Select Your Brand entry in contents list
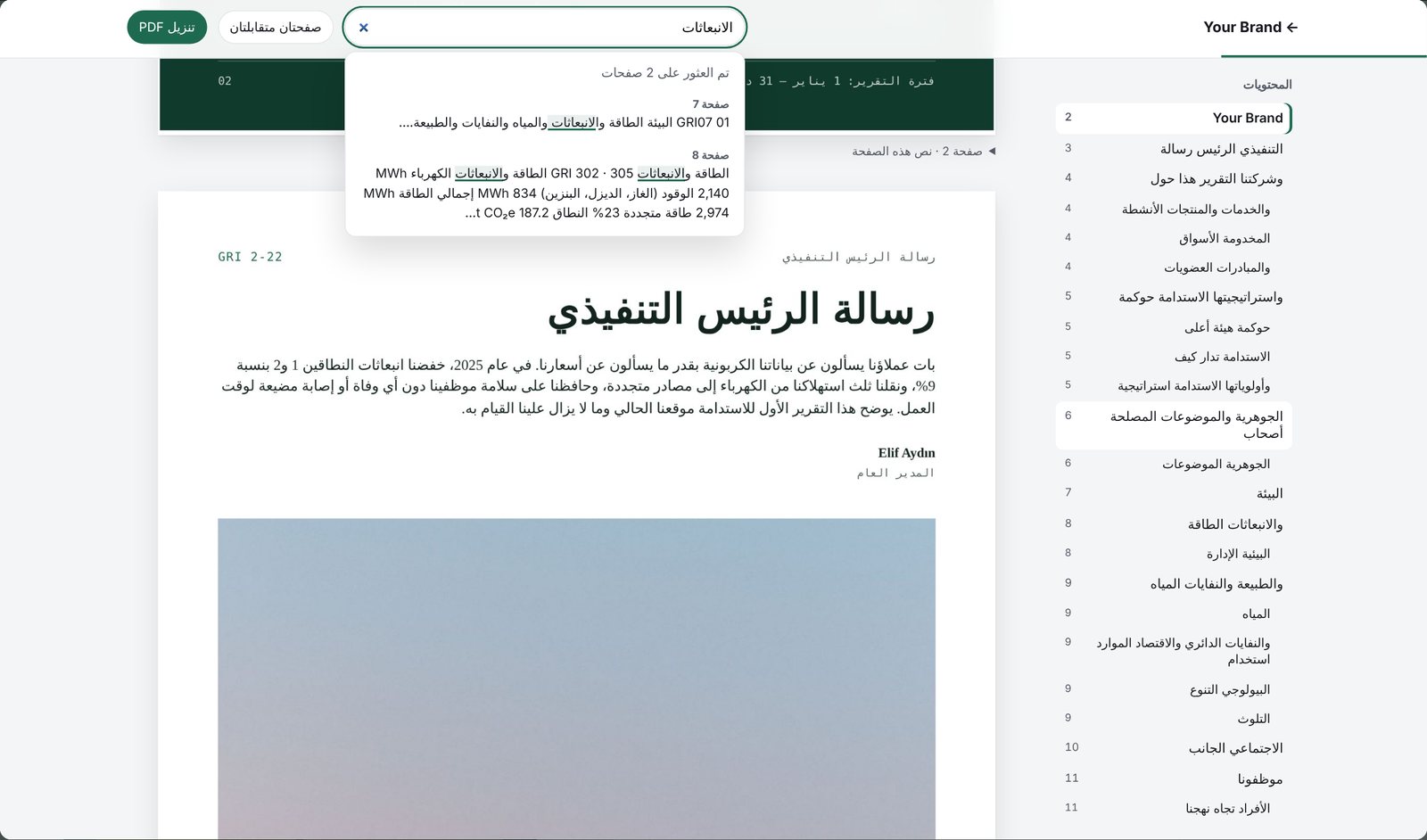This screenshot has height=840, width=1427. [1173, 118]
